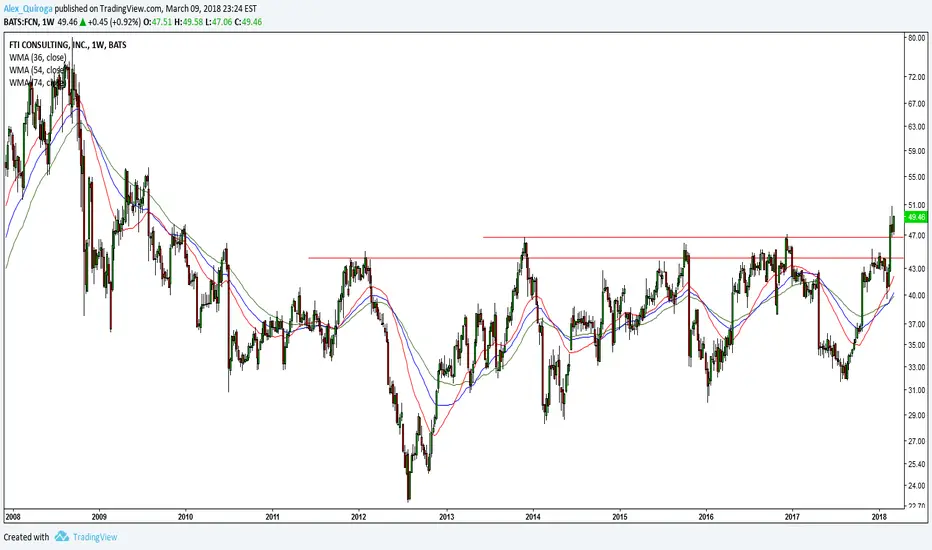Click the open value O:47.51
Image resolution: width=932 pixels, height=550 pixels.
[160, 22]
